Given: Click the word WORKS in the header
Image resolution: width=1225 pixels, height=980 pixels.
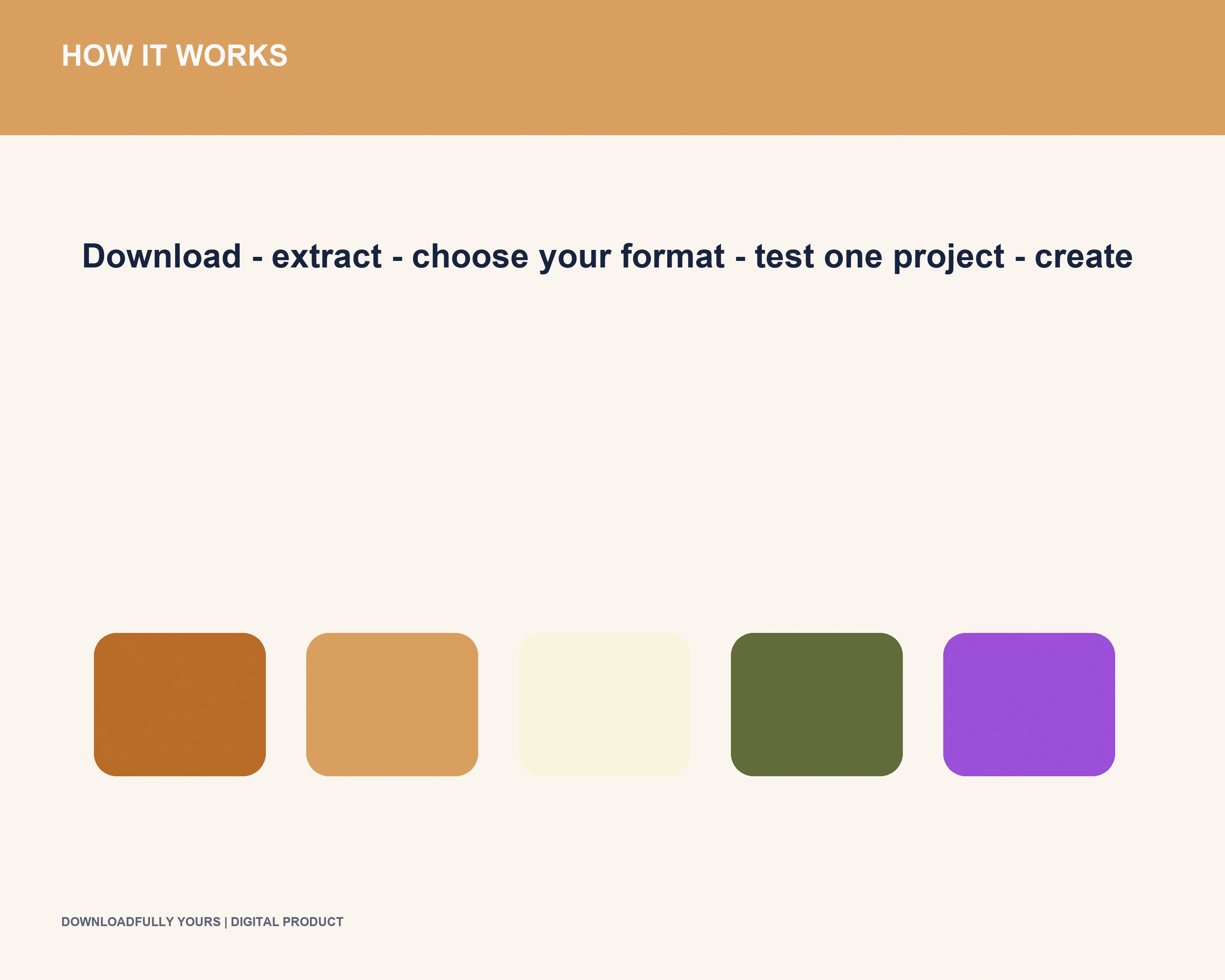Looking at the screenshot, I should (x=232, y=56).
